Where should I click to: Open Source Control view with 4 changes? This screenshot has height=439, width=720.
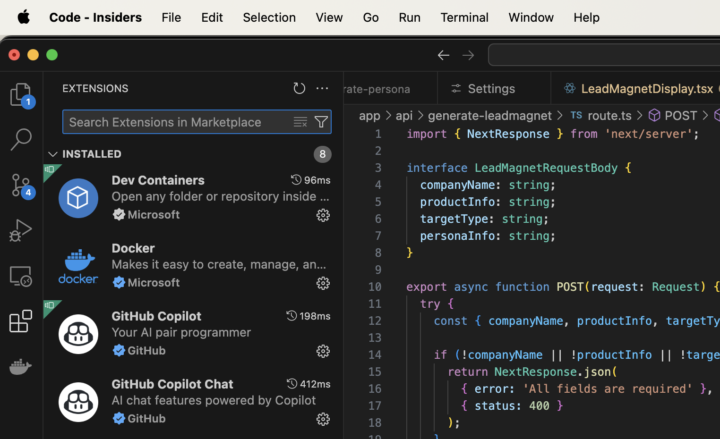[21, 185]
